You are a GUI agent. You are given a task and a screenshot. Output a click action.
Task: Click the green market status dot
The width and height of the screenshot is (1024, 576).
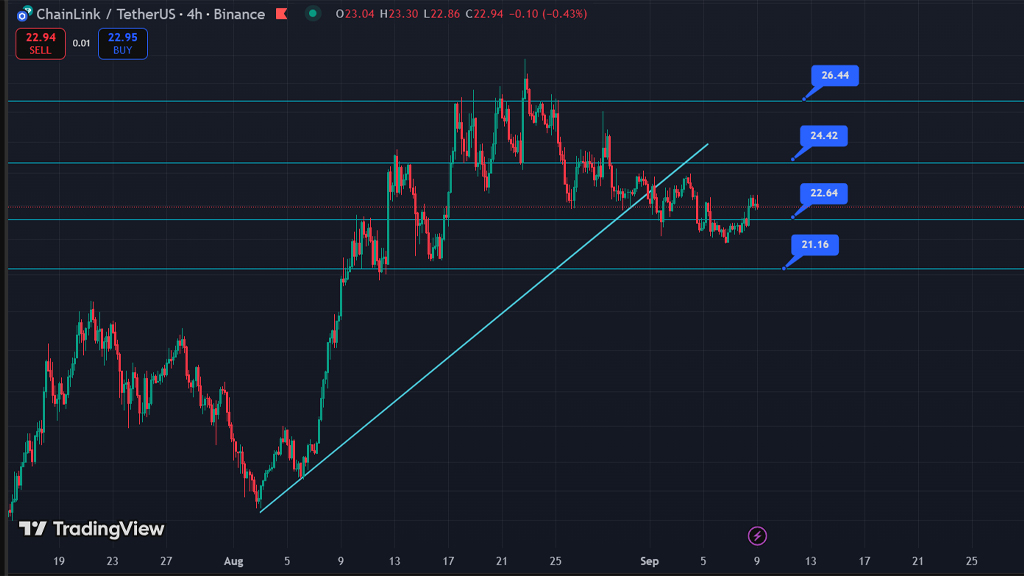pyautogui.click(x=314, y=14)
